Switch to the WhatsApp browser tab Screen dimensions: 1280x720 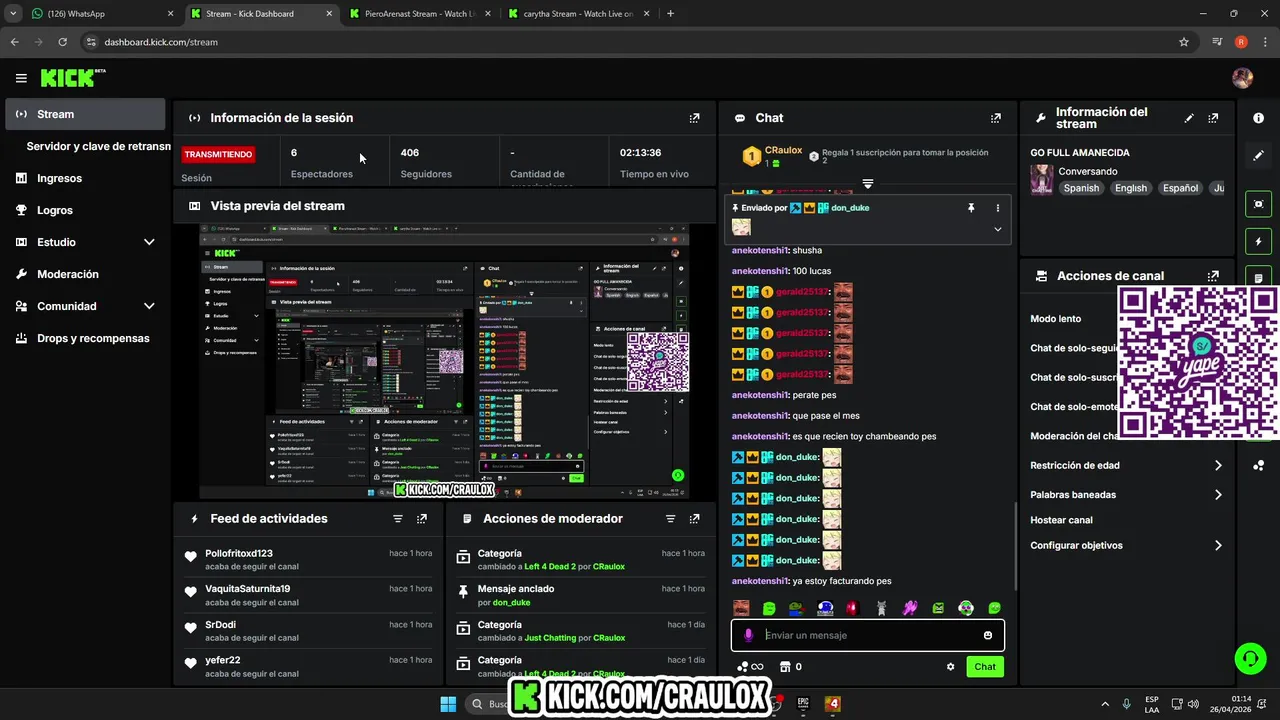click(x=100, y=14)
